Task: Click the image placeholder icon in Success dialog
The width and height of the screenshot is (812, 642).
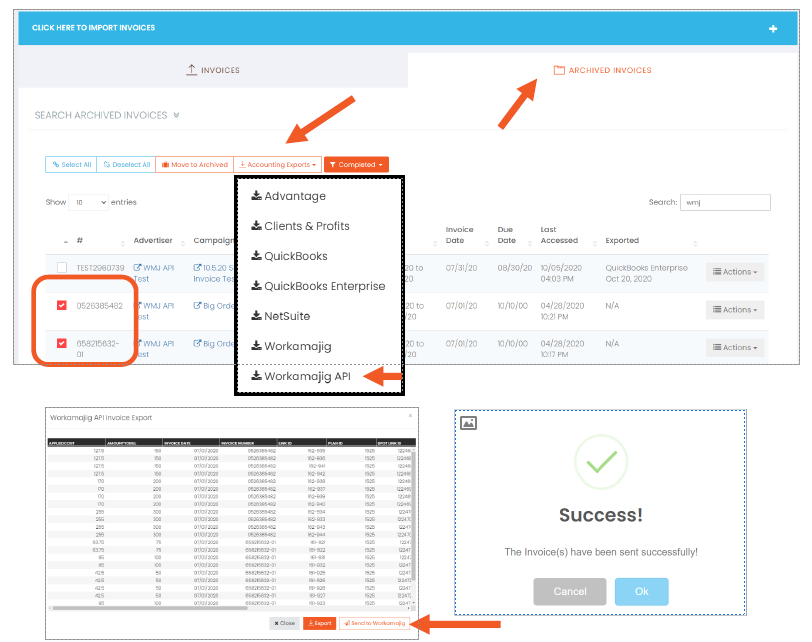Action: coord(468,423)
